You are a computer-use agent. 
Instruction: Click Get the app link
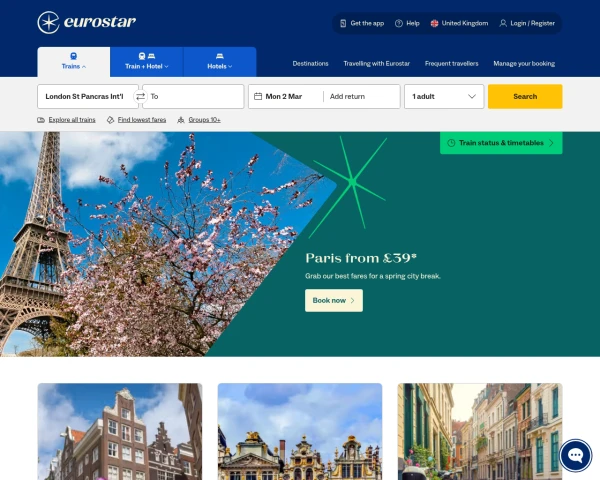(x=362, y=23)
